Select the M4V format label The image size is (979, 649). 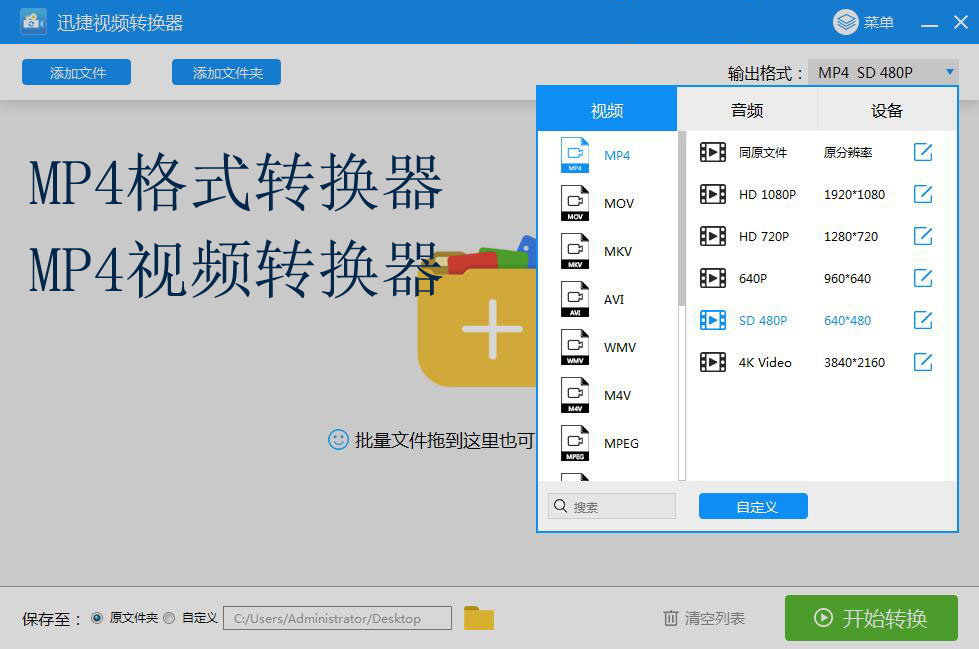point(617,395)
